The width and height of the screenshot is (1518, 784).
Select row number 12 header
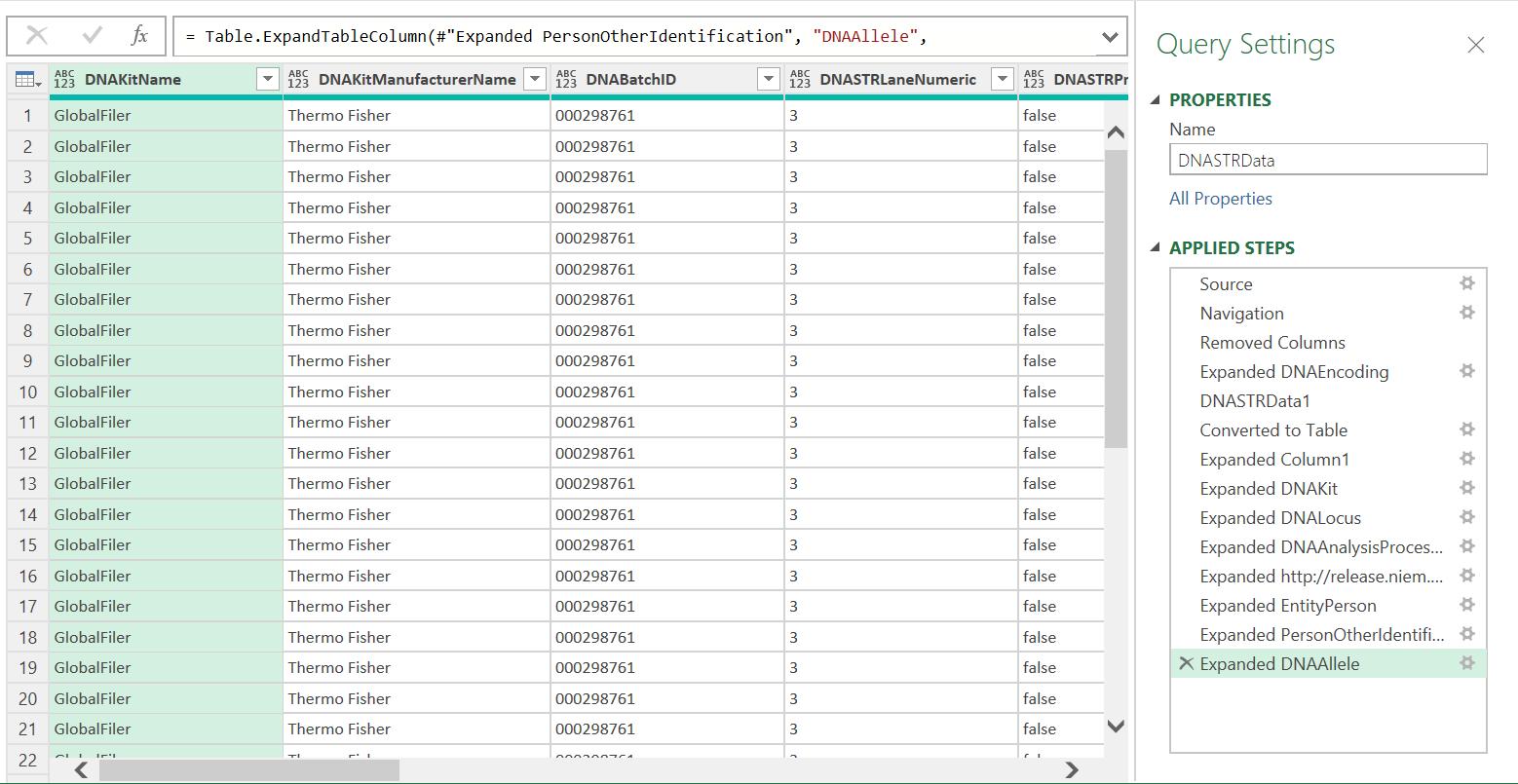coord(28,453)
